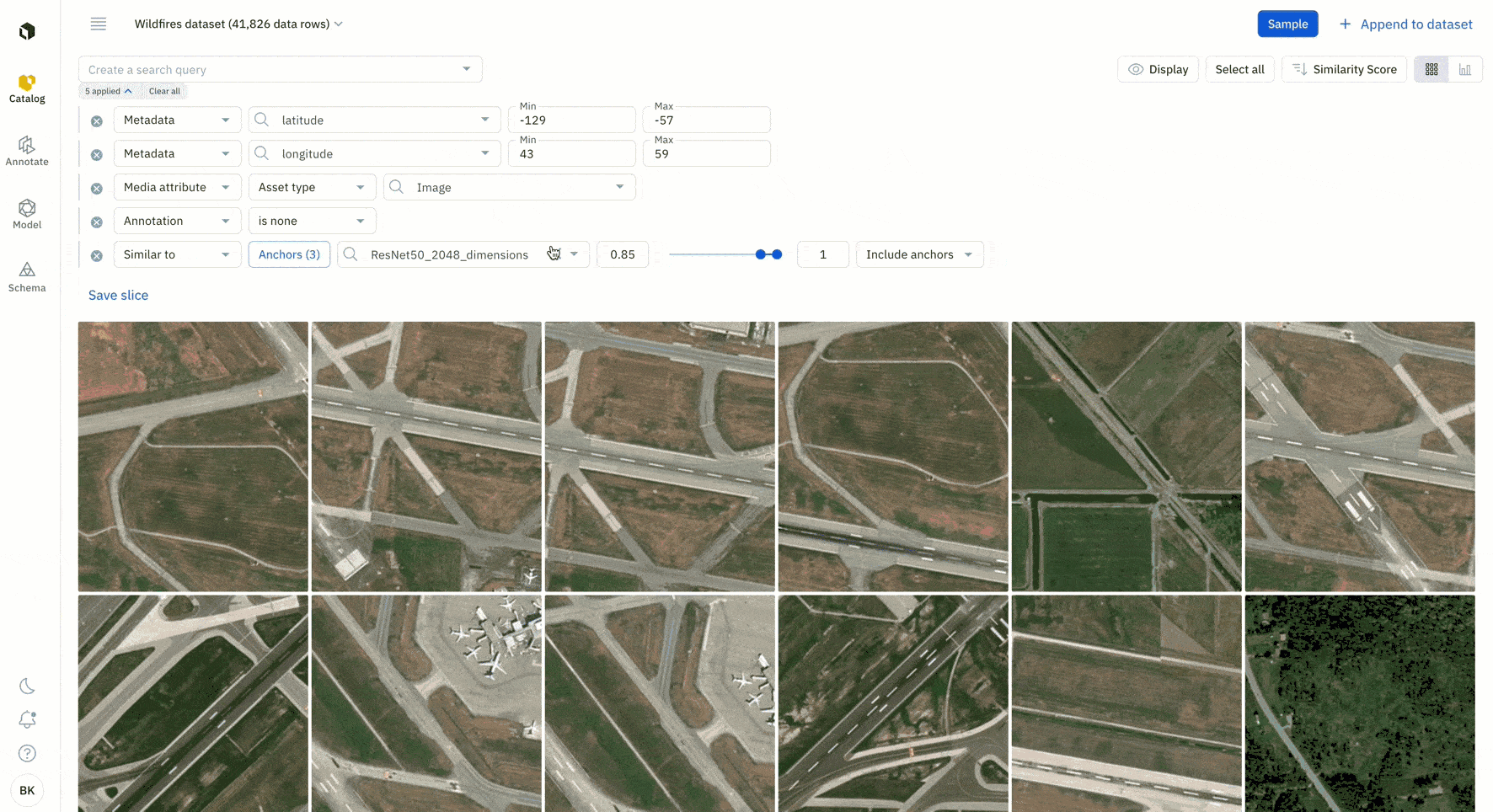Viewport: 1493px width, 812px height.
Task: Open the hamburger menu icon
Action: [x=99, y=24]
